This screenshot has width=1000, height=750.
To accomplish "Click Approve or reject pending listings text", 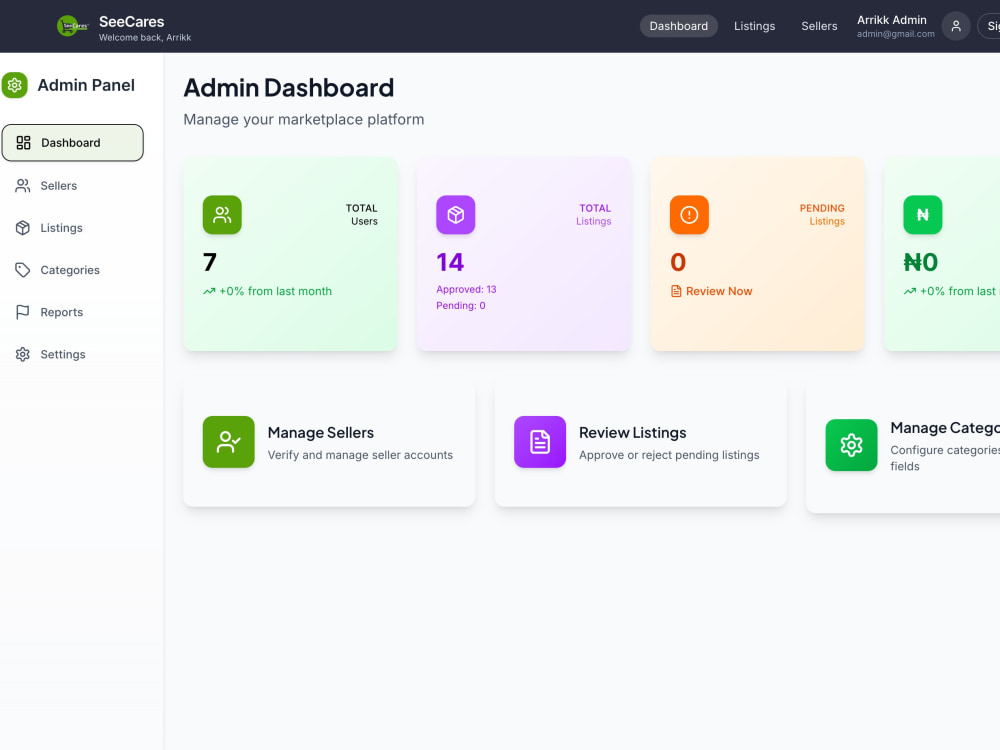I will [669, 455].
